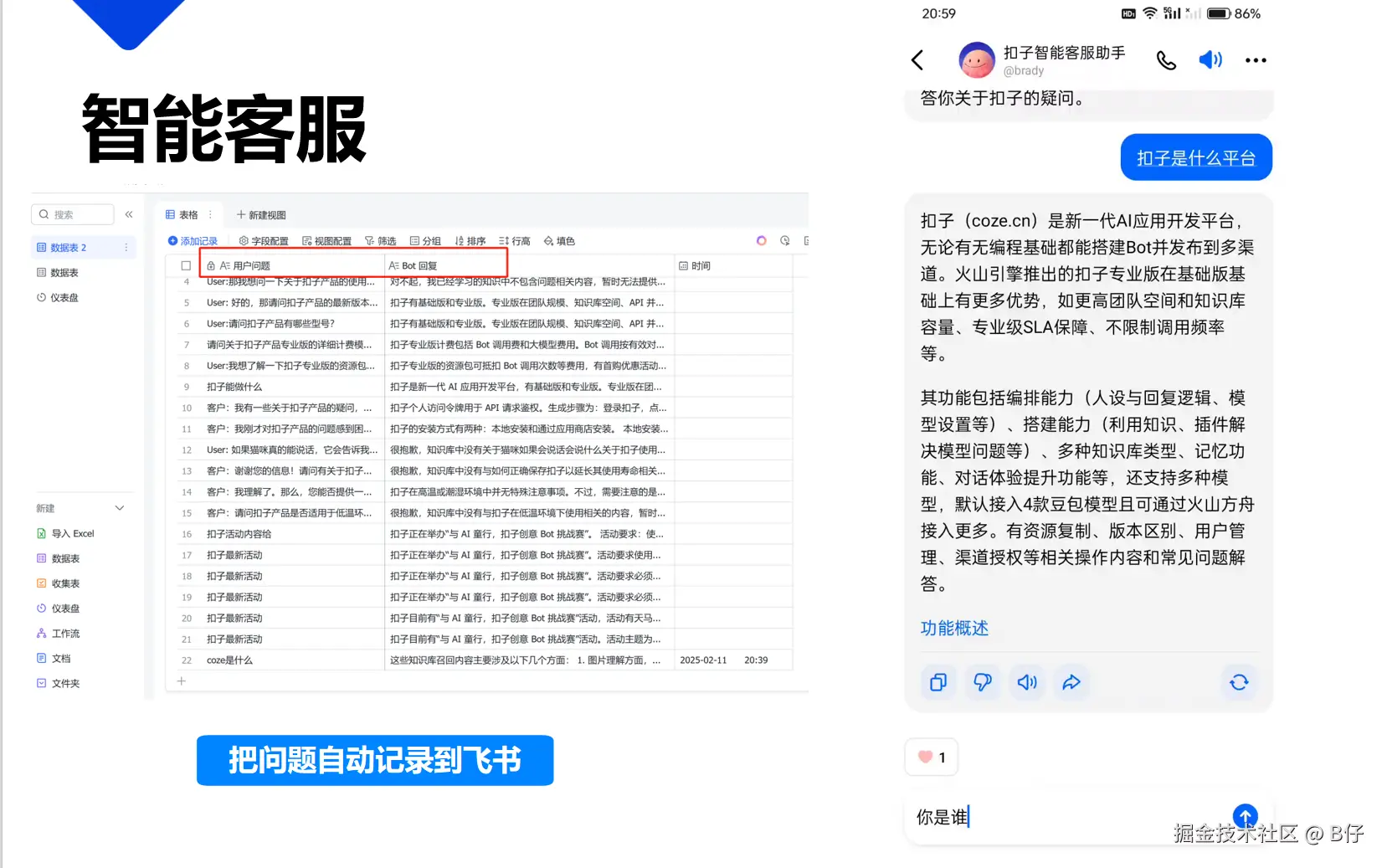This screenshot has height=868, width=1387.
Task: Choose 工作流 in the 新建 list
Action: (59, 634)
